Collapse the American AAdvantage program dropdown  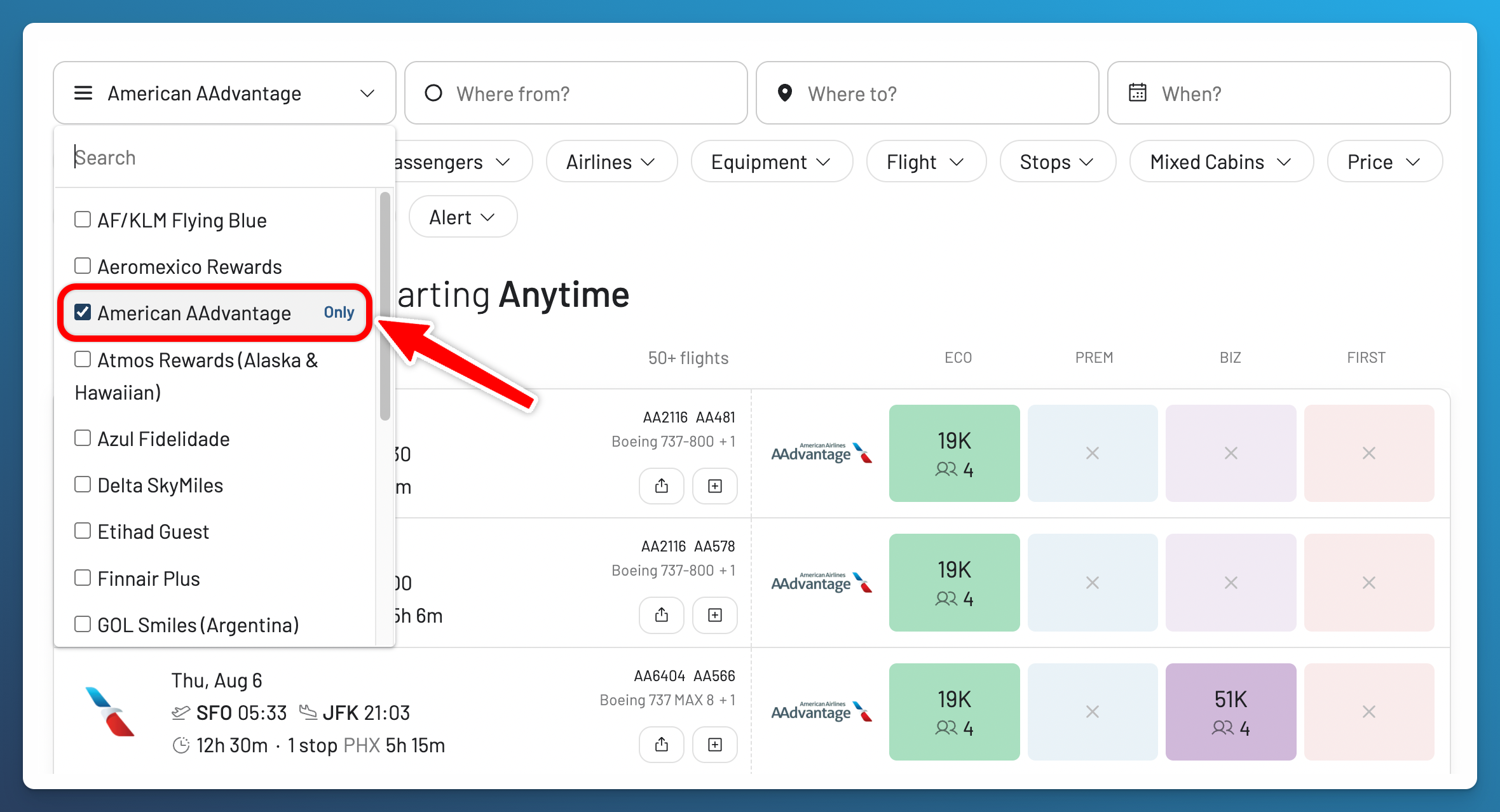pyautogui.click(x=224, y=93)
